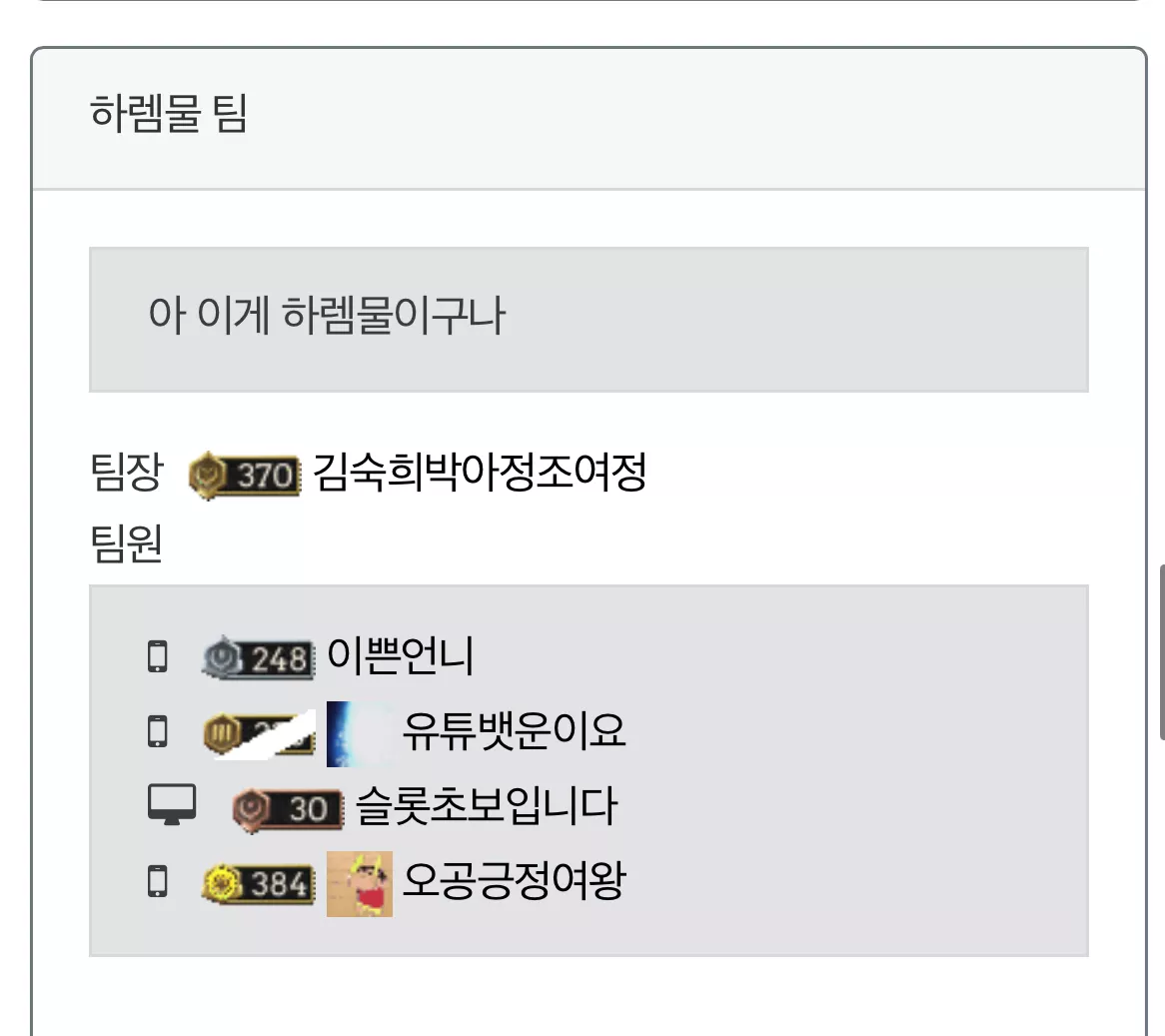
Task: Open the blue avatar of 유튜뱃운이요
Action: pyautogui.click(x=360, y=733)
